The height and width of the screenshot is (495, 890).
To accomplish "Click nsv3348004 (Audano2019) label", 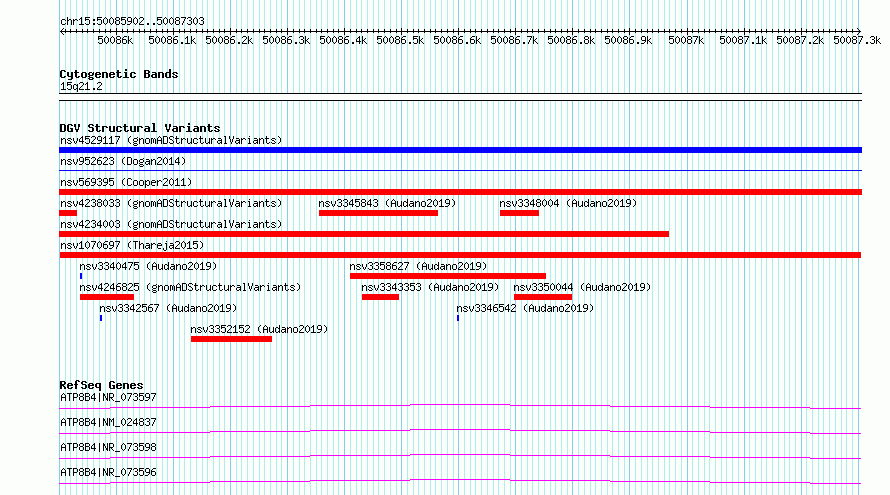I will (568, 203).
